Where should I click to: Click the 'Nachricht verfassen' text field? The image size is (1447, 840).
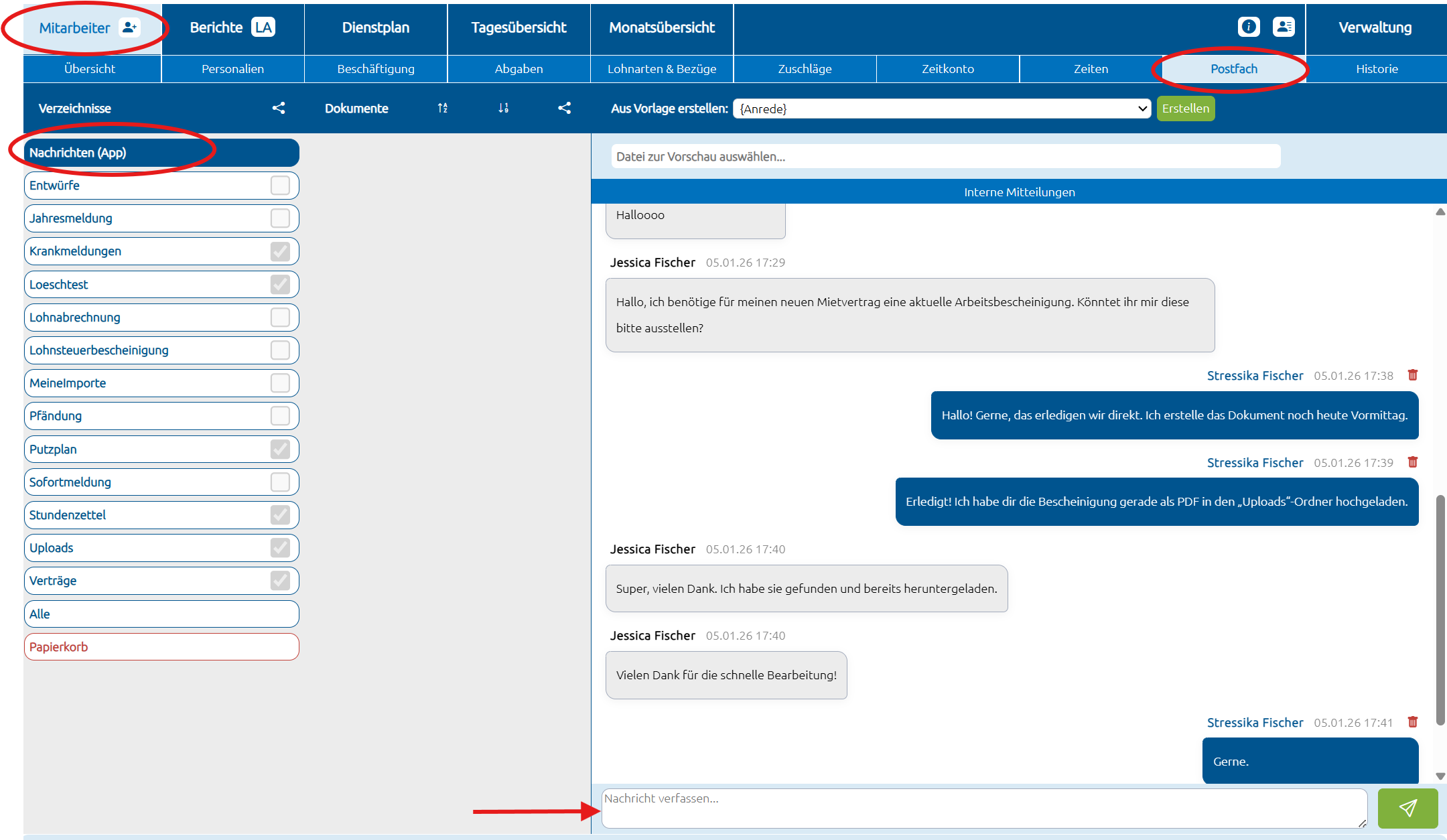(x=983, y=808)
